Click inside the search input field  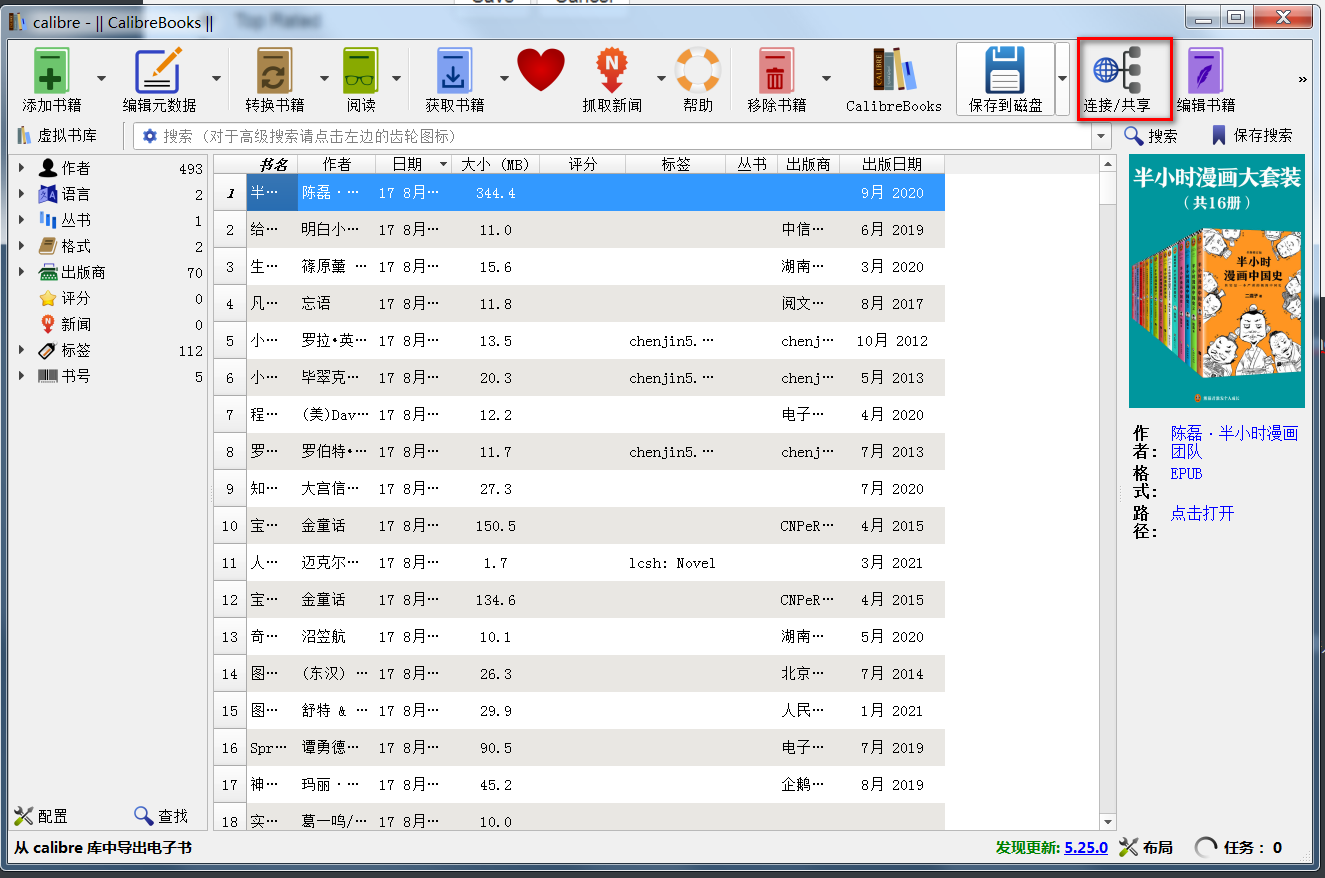[600, 135]
